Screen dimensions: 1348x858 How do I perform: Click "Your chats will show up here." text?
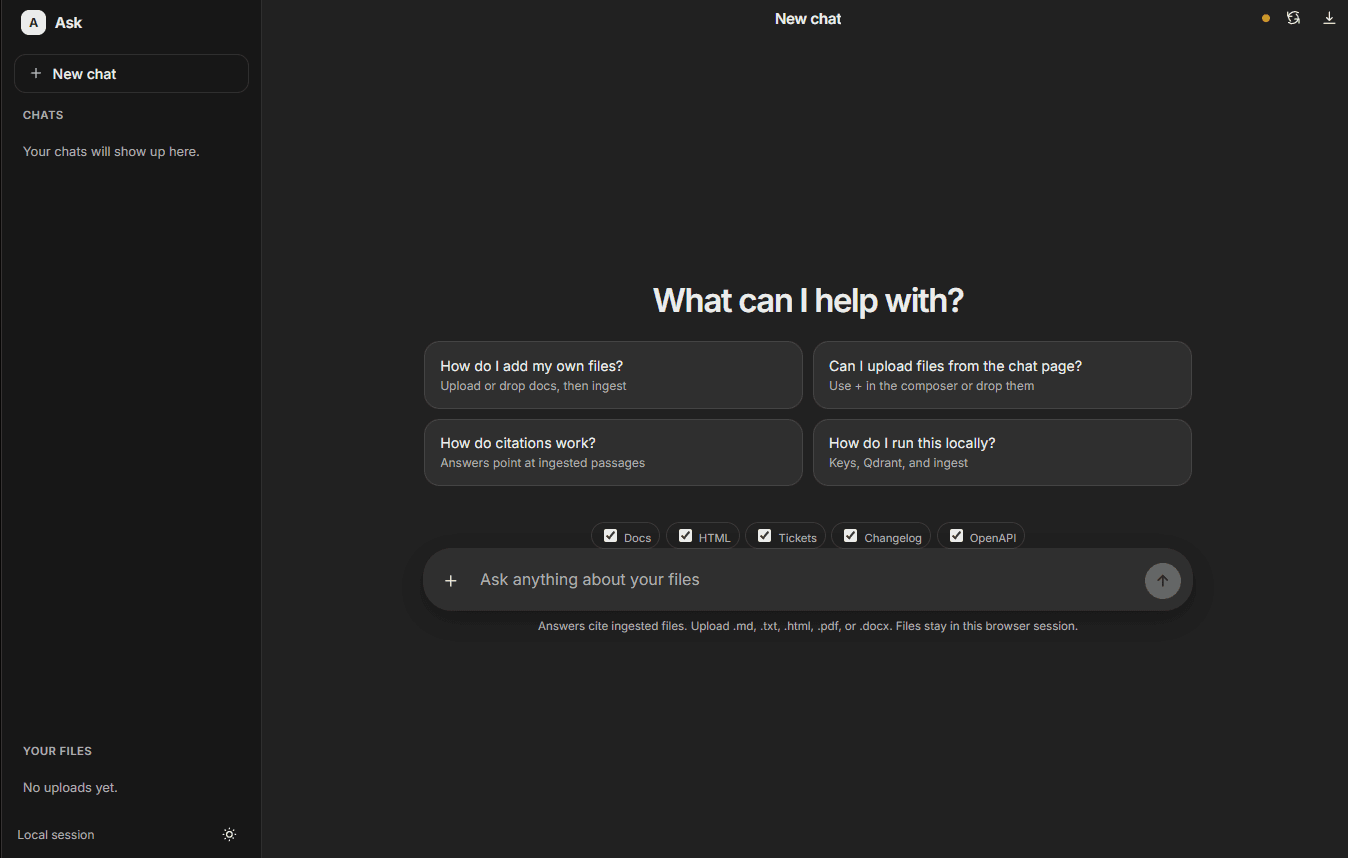(x=111, y=152)
